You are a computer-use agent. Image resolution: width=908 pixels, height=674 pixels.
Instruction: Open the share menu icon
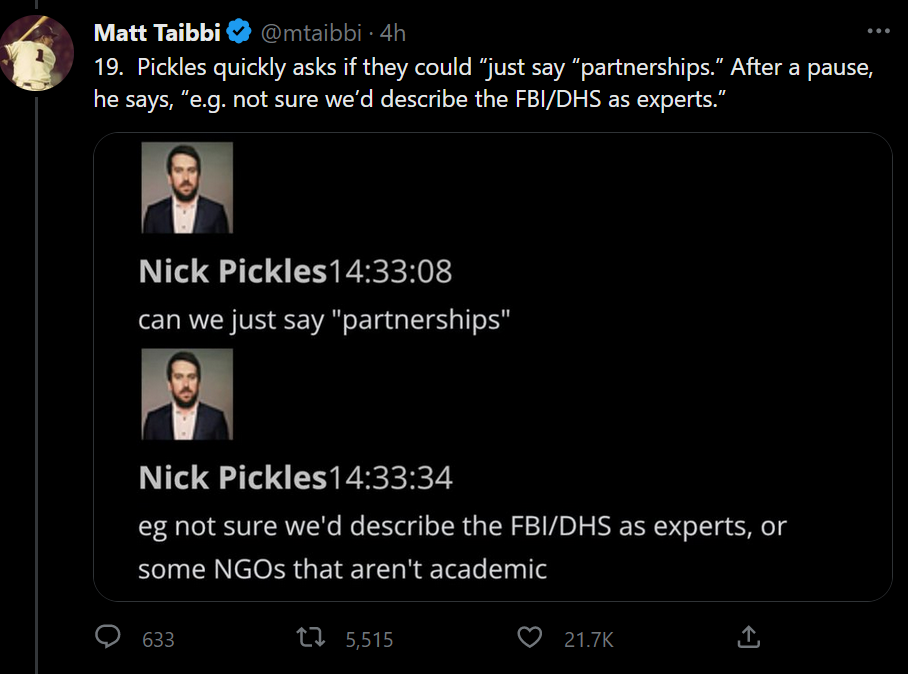(x=747, y=636)
